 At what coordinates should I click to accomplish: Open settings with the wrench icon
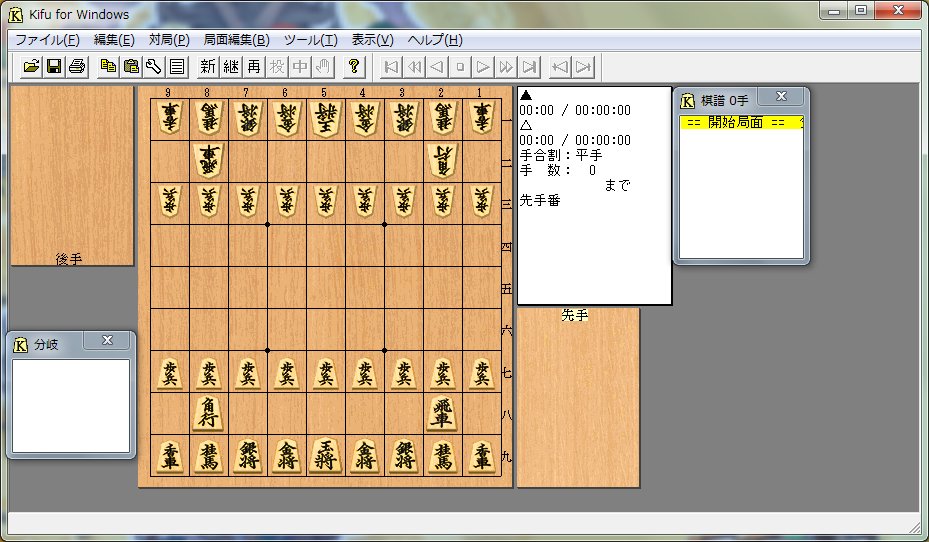coord(154,67)
